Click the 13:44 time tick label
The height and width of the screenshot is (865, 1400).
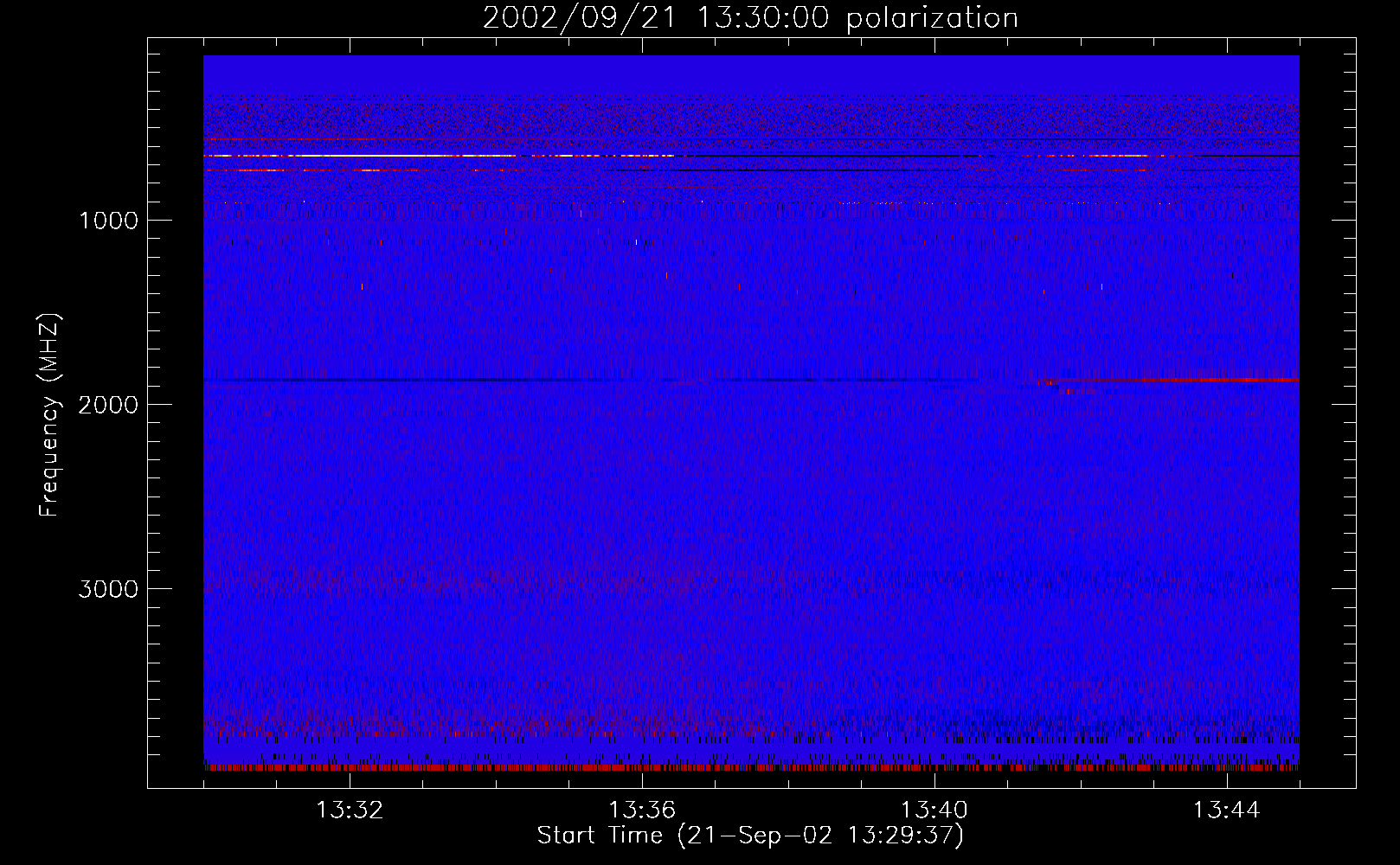pos(1227,811)
